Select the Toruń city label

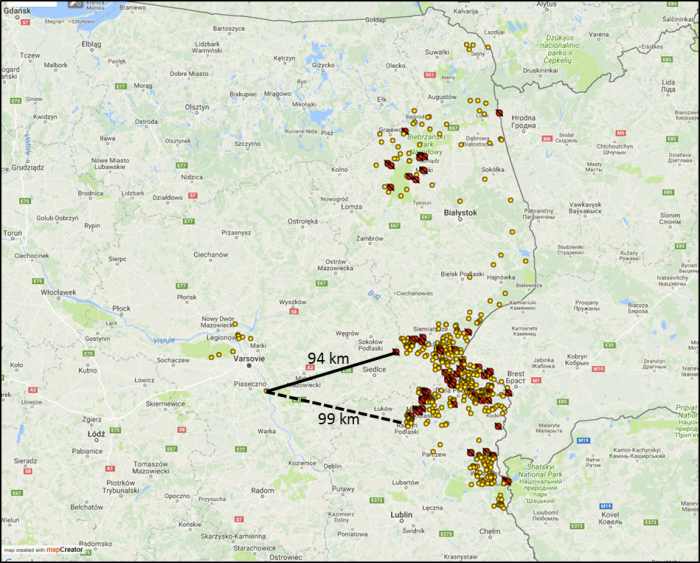coord(12,233)
